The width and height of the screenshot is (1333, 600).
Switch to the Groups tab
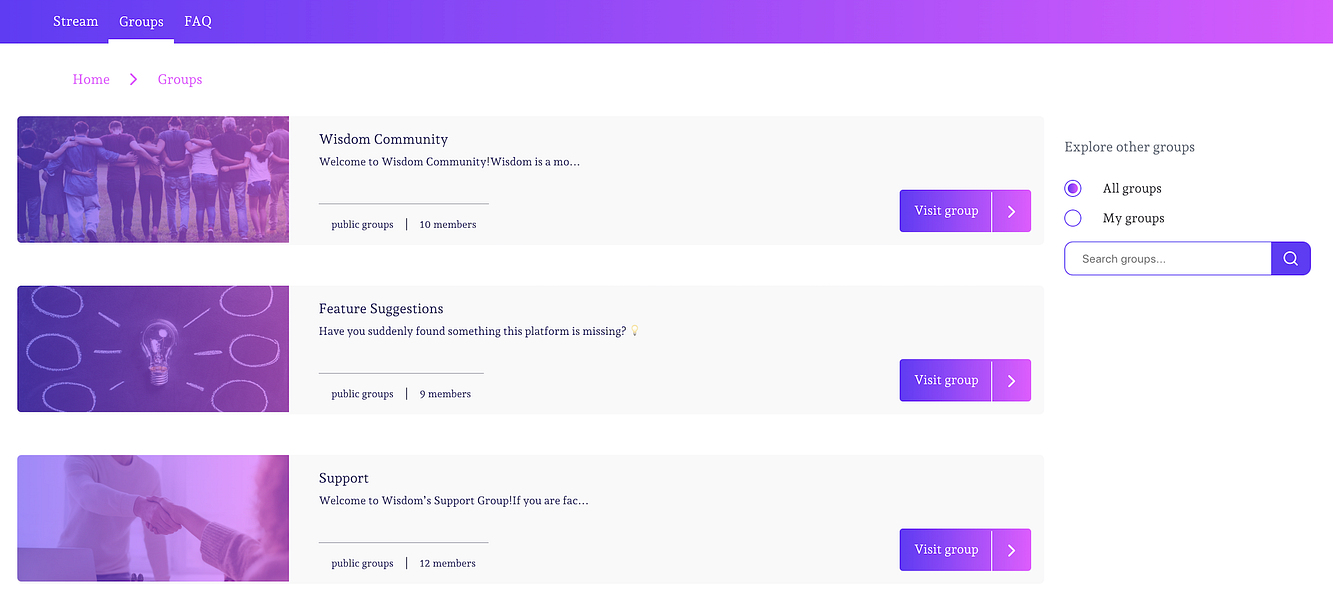pos(141,21)
